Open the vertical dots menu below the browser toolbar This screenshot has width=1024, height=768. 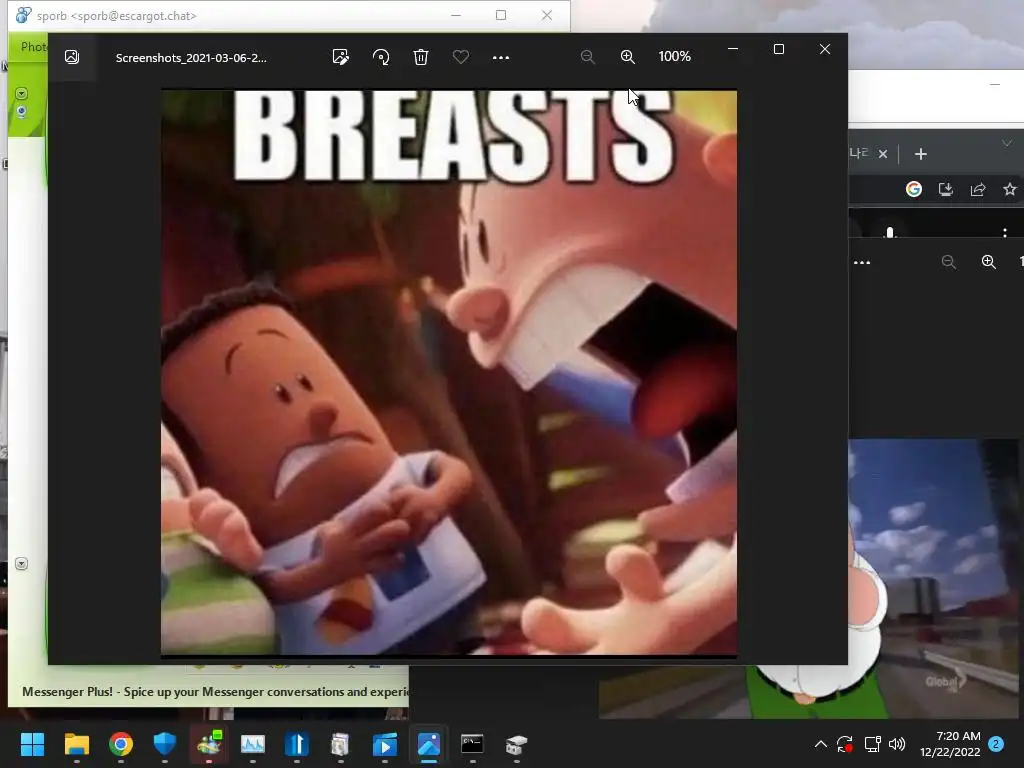coord(1004,232)
